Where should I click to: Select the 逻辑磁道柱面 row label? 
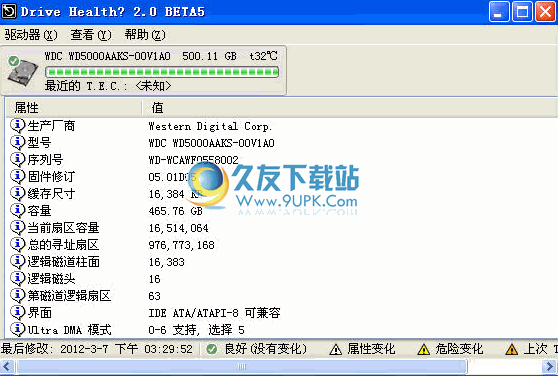click(x=63, y=262)
